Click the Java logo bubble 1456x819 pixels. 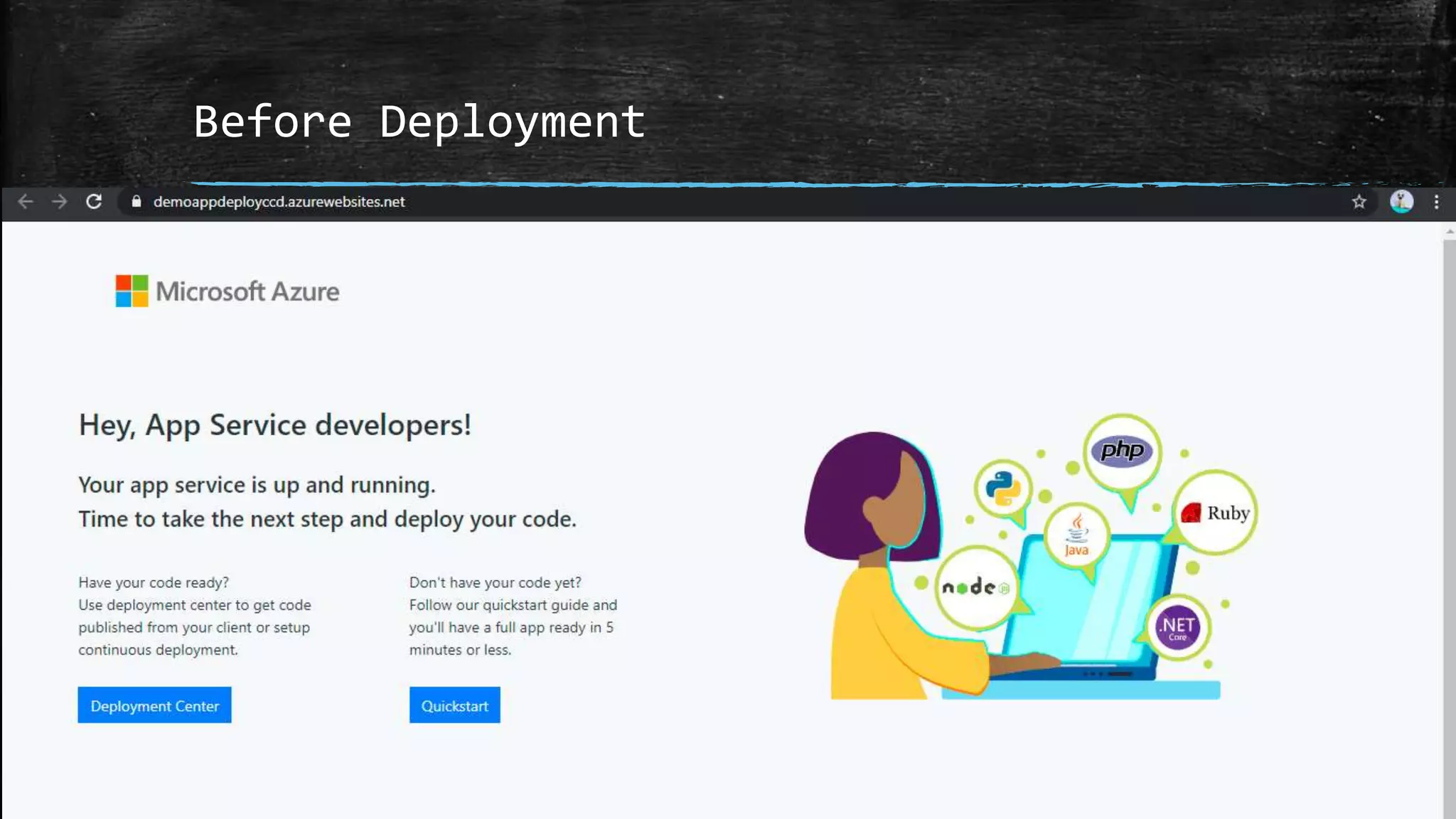pos(1076,535)
